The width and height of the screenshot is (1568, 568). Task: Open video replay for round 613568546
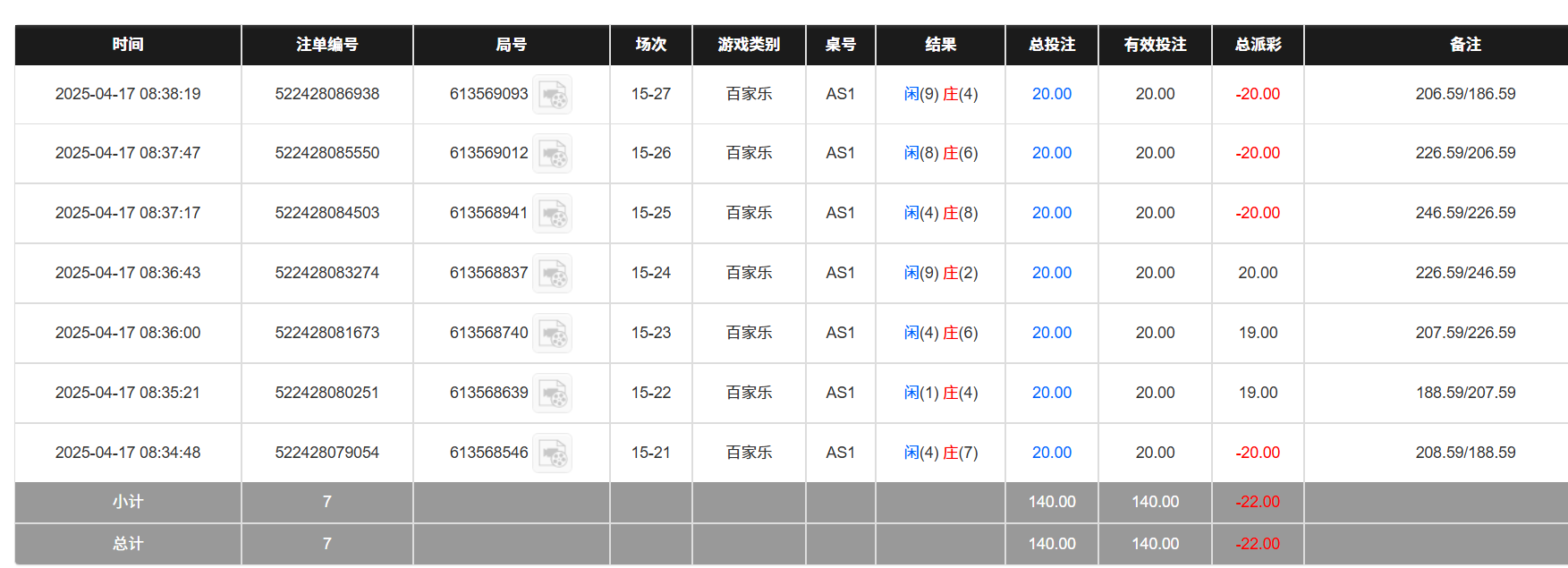point(553,454)
